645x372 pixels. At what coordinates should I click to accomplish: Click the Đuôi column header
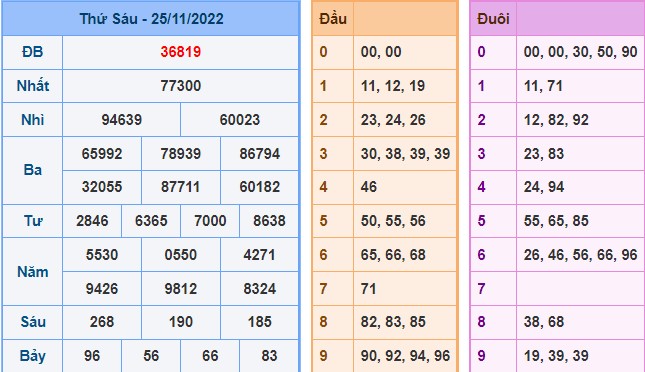click(493, 19)
